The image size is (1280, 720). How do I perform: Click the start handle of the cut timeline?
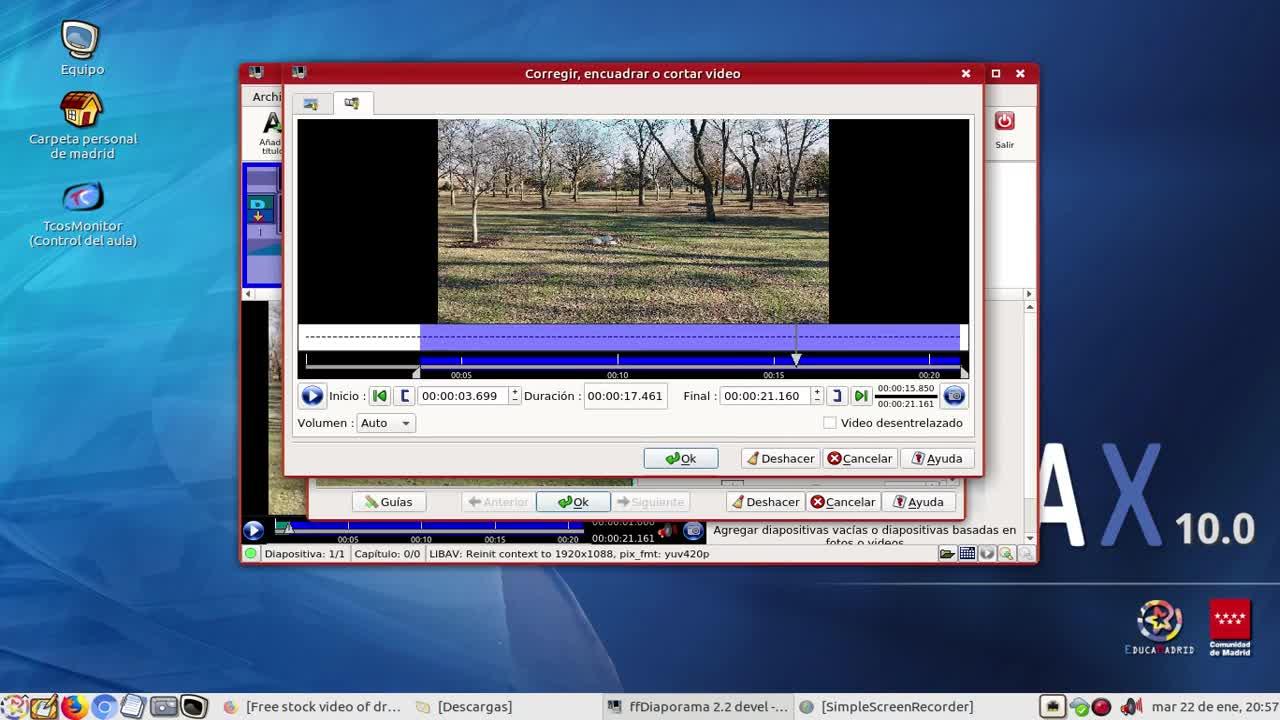417,372
